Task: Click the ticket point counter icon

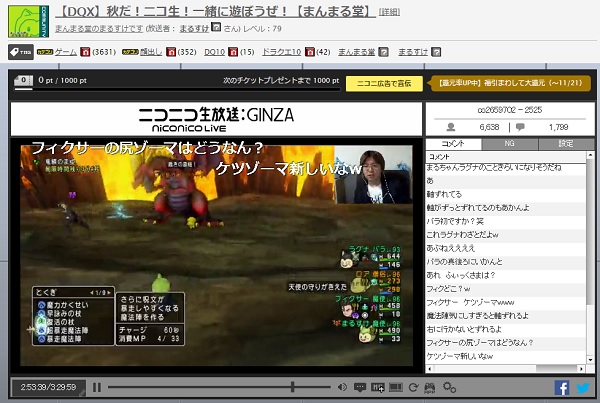Action: tap(23, 80)
